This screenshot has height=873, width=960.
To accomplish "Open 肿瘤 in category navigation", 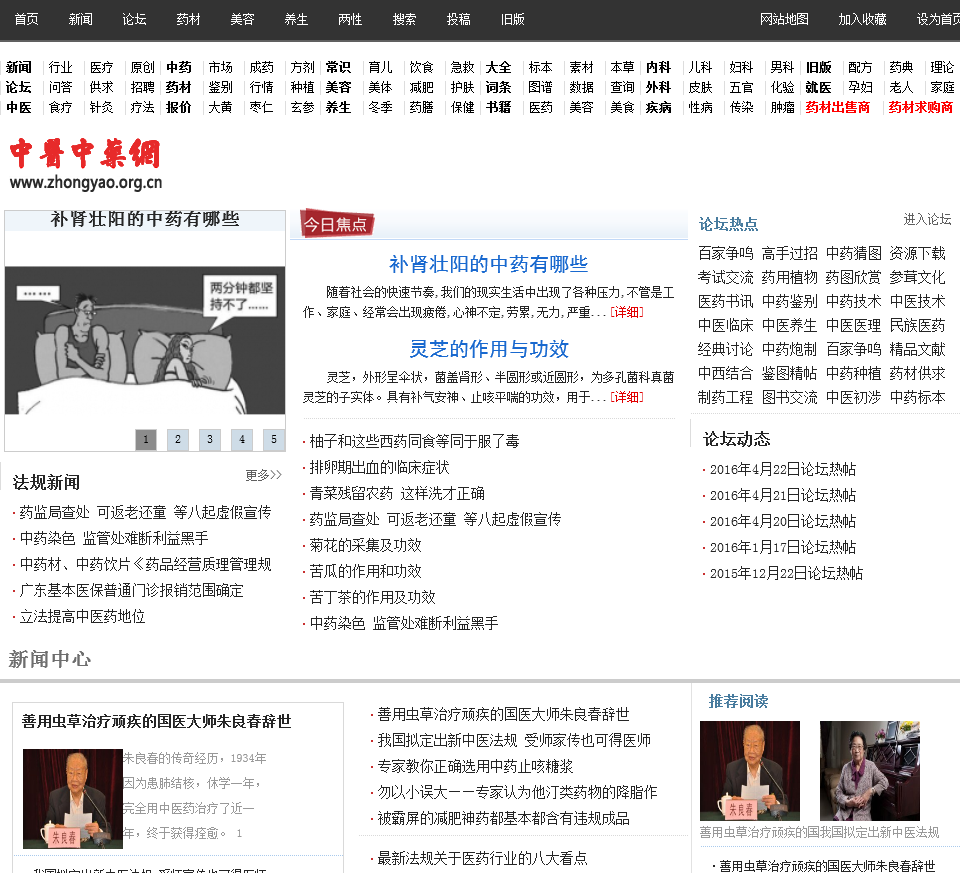I will click(x=782, y=107).
